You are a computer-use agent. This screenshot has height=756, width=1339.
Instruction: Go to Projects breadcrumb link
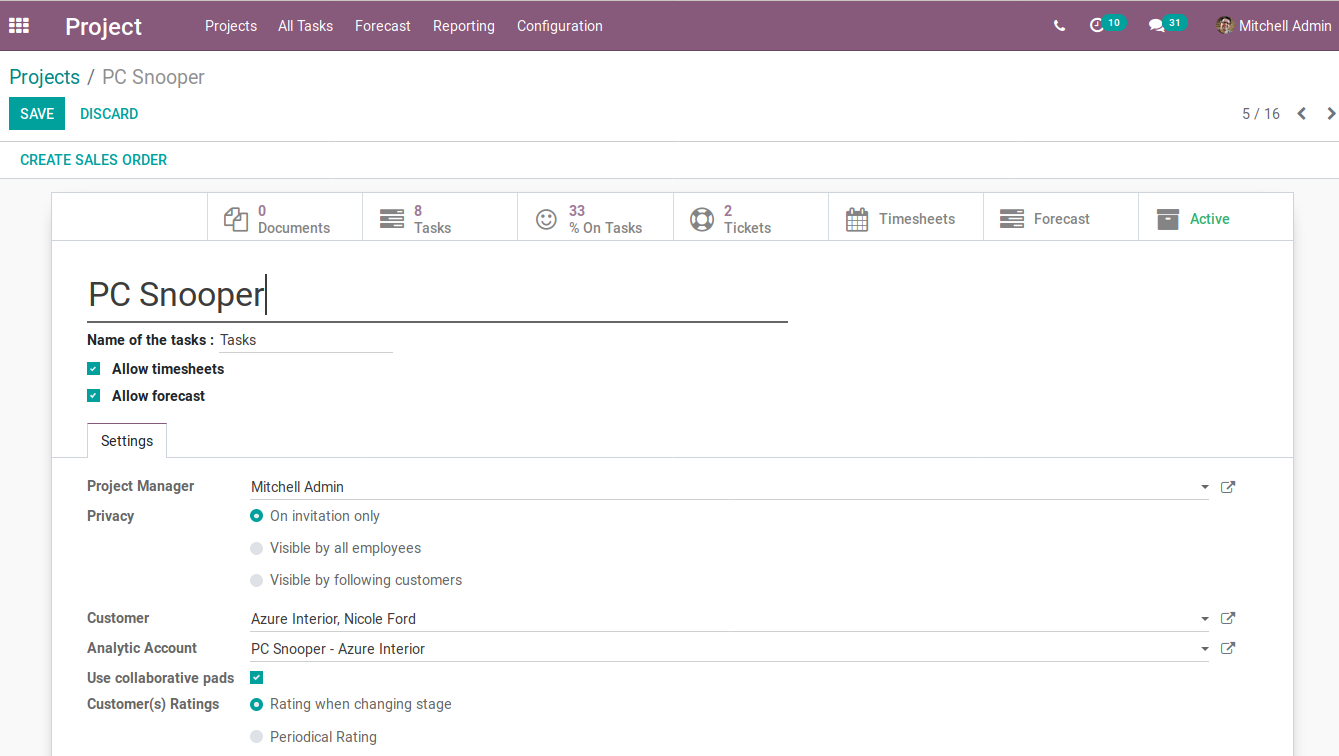pyautogui.click(x=45, y=77)
